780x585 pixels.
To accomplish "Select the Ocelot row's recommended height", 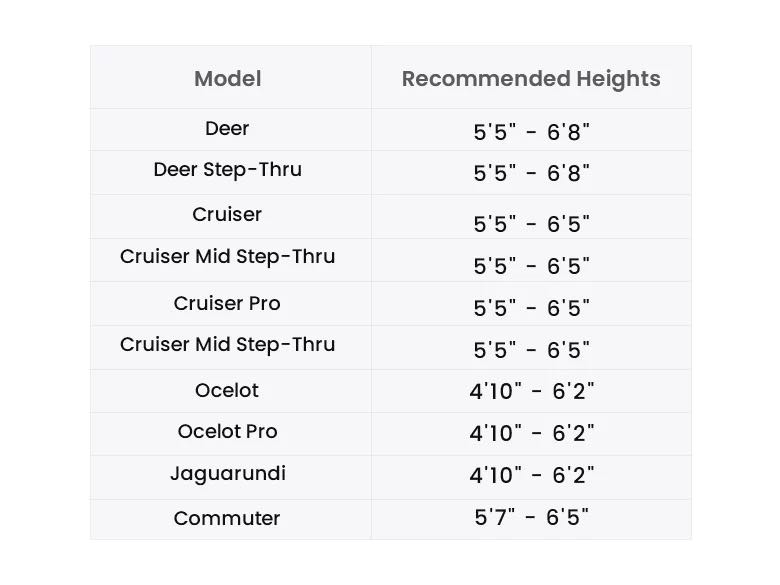I will pyautogui.click(x=531, y=391).
